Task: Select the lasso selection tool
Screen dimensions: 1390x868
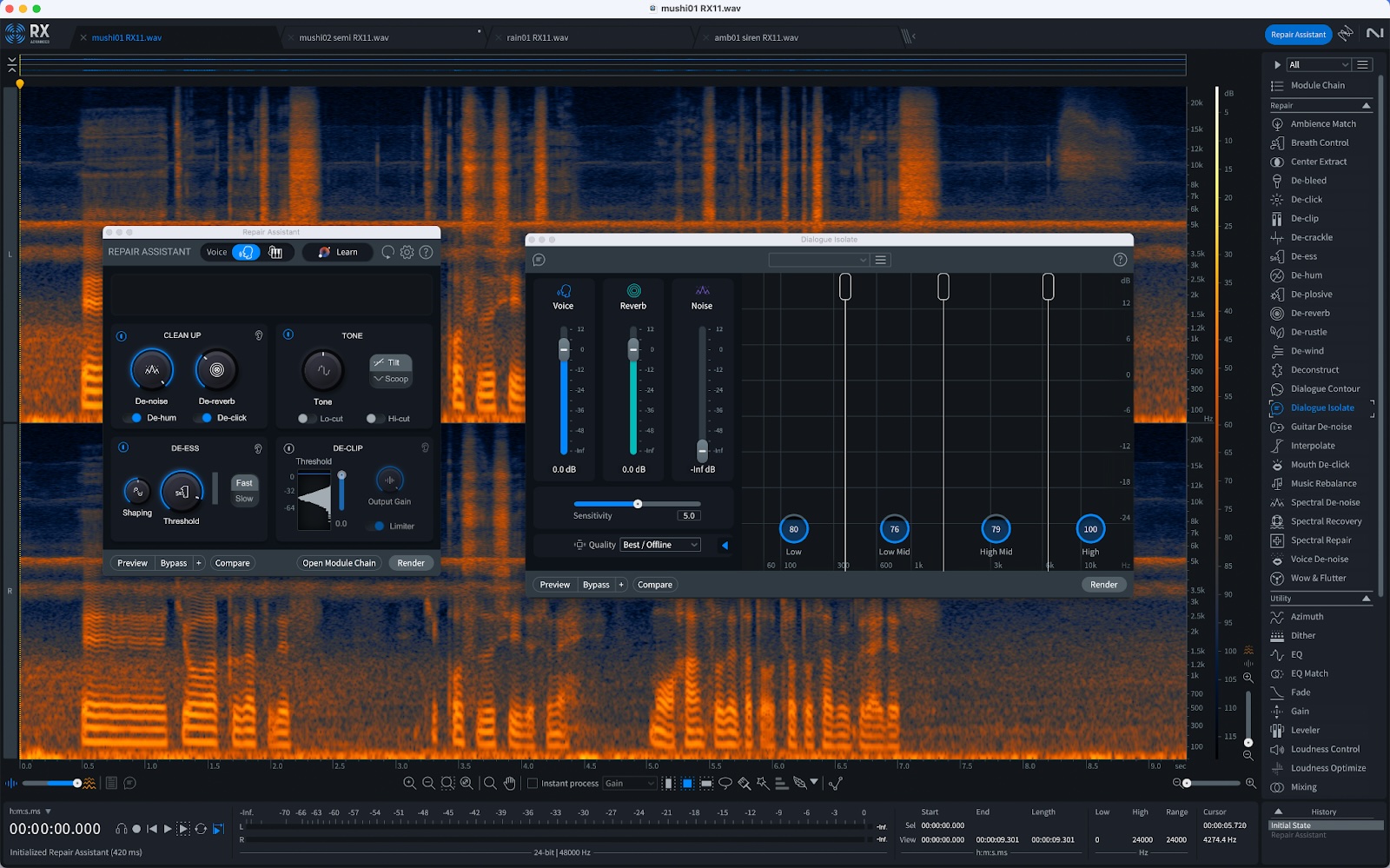Action: 725,783
